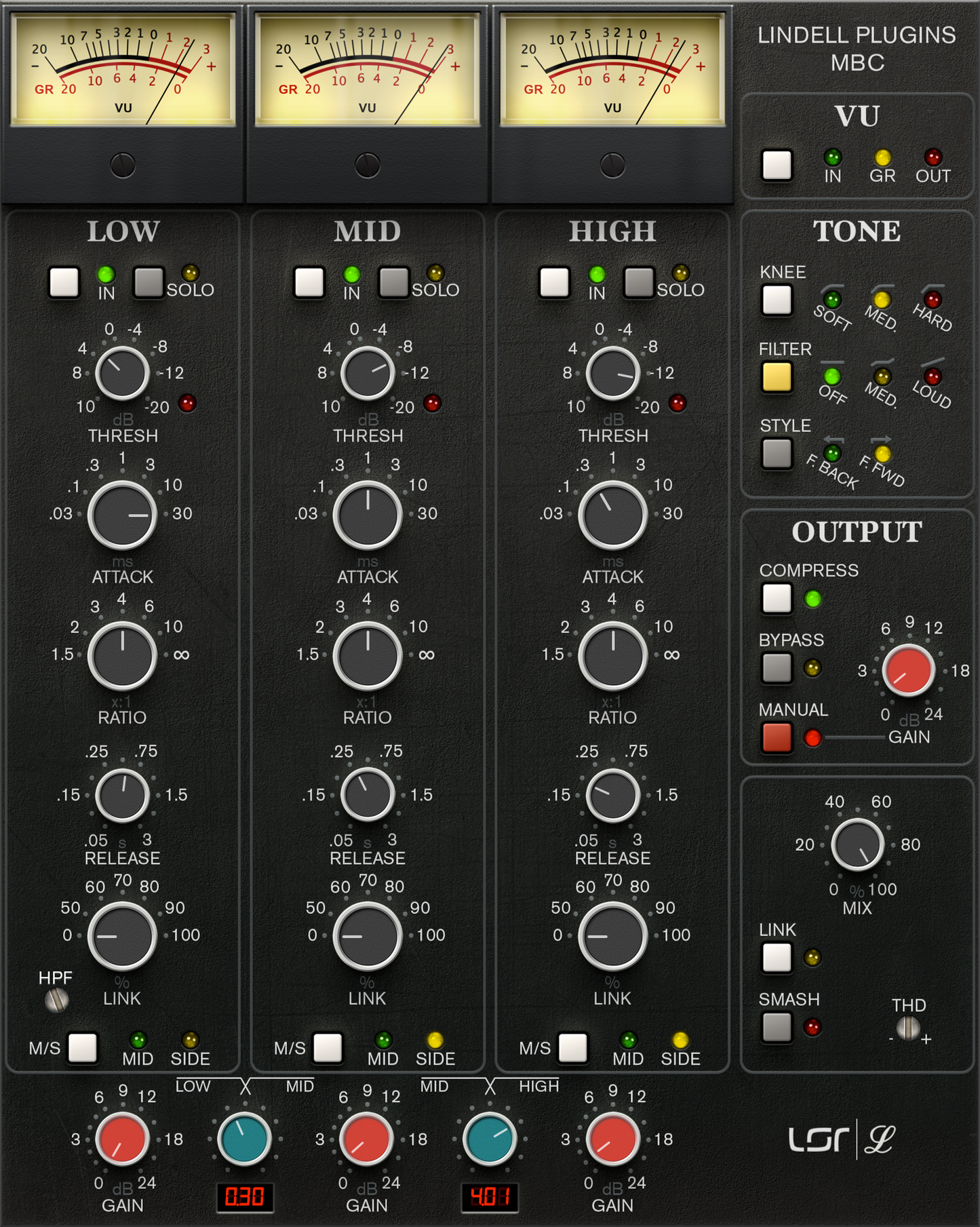Image resolution: width=980 pixels, height=1227 pixels.
Task: Click the red output GAIN knob
Action: tap(908, 671)
